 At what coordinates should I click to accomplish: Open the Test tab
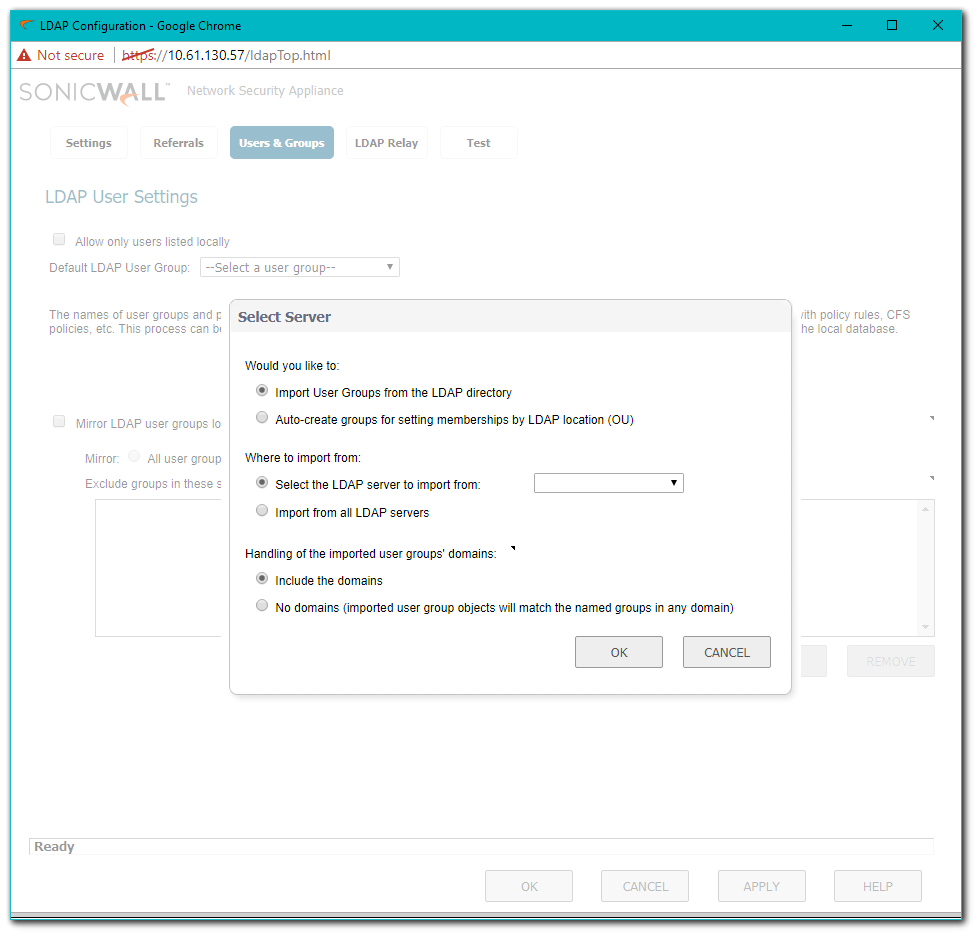click(478, 143)
